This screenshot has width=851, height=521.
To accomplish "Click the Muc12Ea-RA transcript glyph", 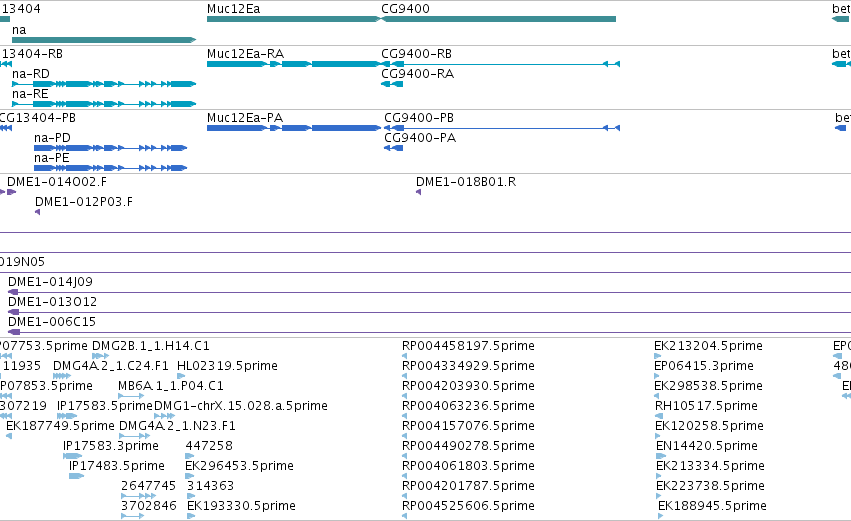I will (294, 64).
